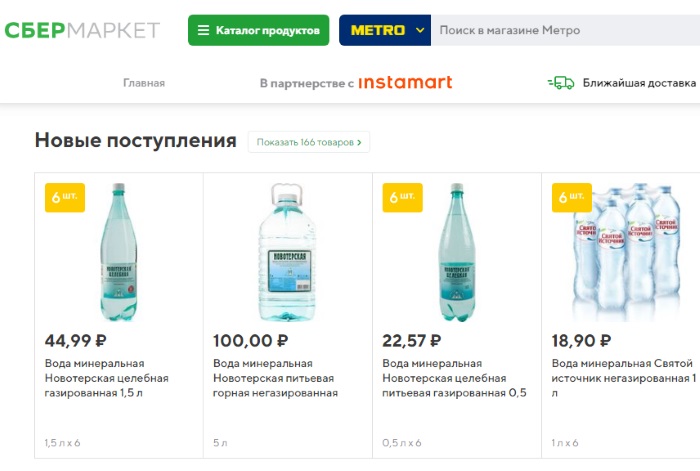Open the 5 л Новотерская bottle image
Viewport: 700px width, 471px height.
pyautogui.click(x=287, y=252)
